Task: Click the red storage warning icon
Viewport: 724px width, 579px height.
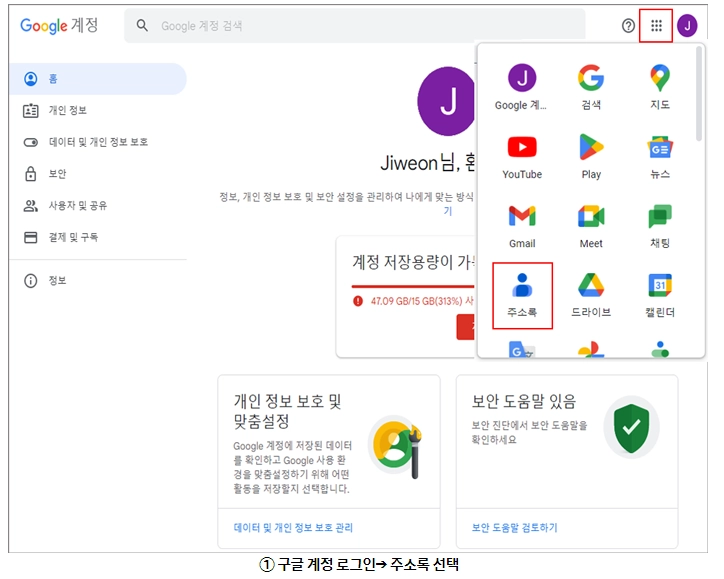Action: pyautogui.click(x=358, y=302)
